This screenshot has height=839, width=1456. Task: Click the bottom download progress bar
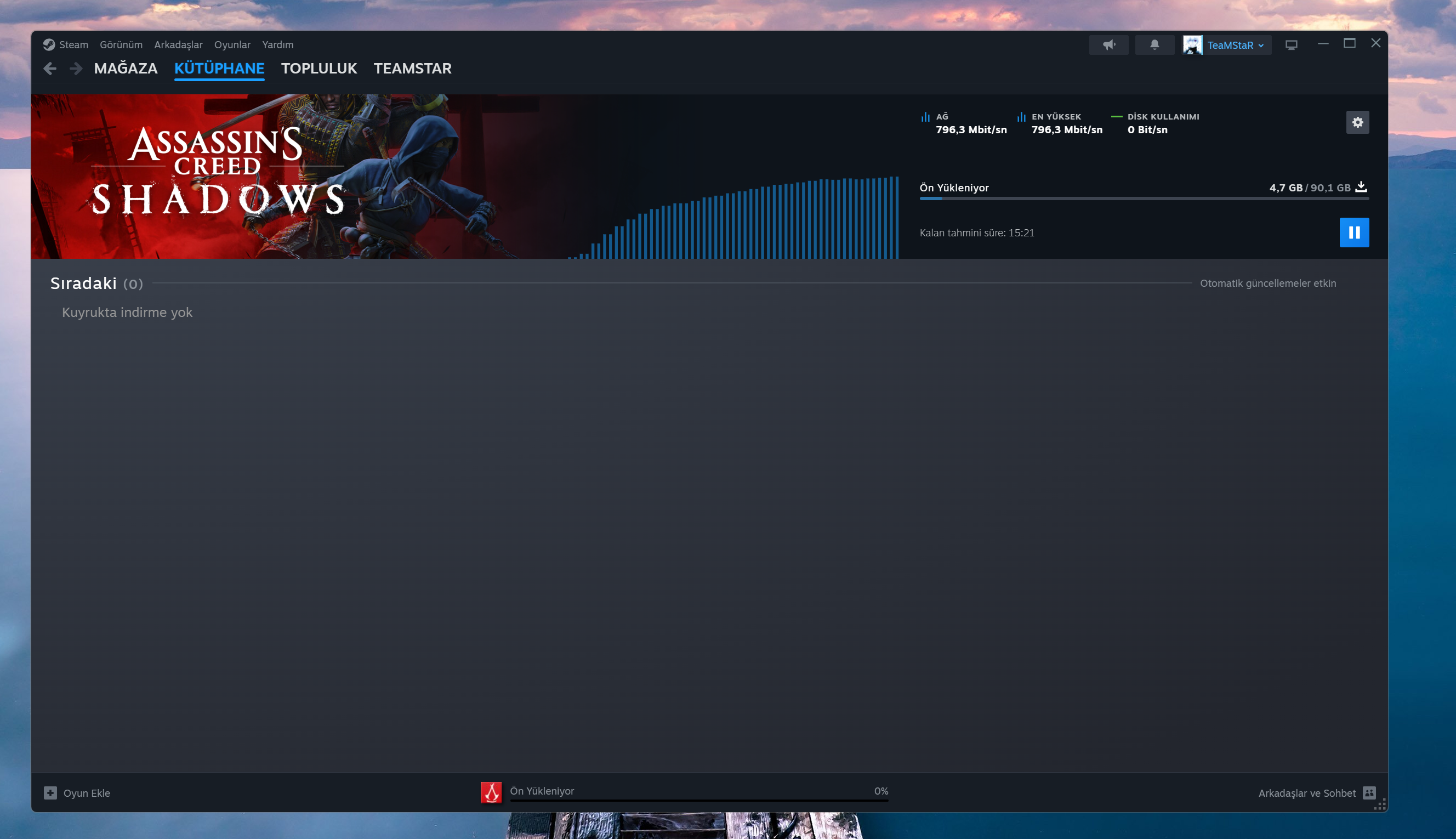699,801
